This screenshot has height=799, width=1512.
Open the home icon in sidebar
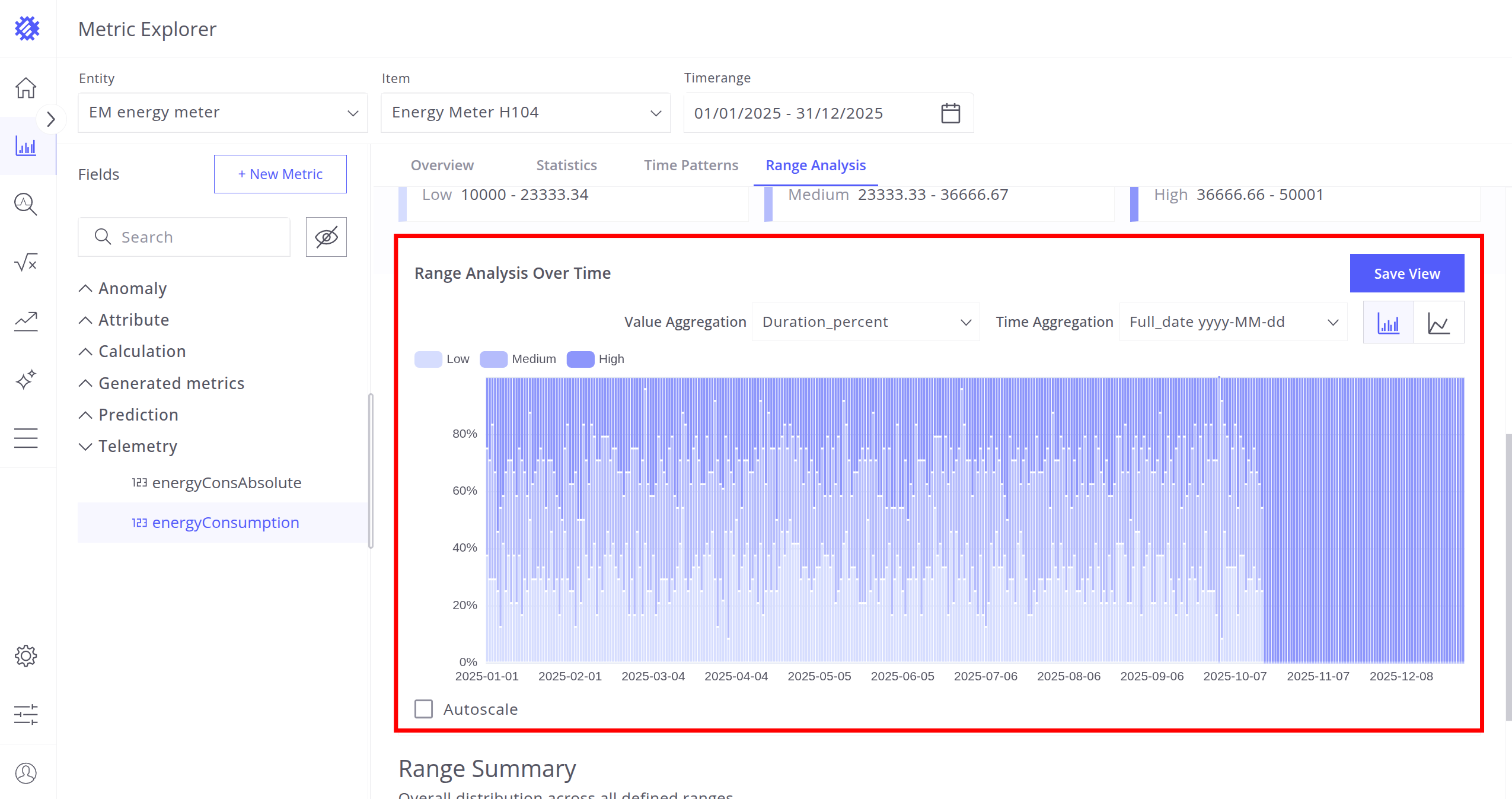pyautogui.click(x=26, y=88)
